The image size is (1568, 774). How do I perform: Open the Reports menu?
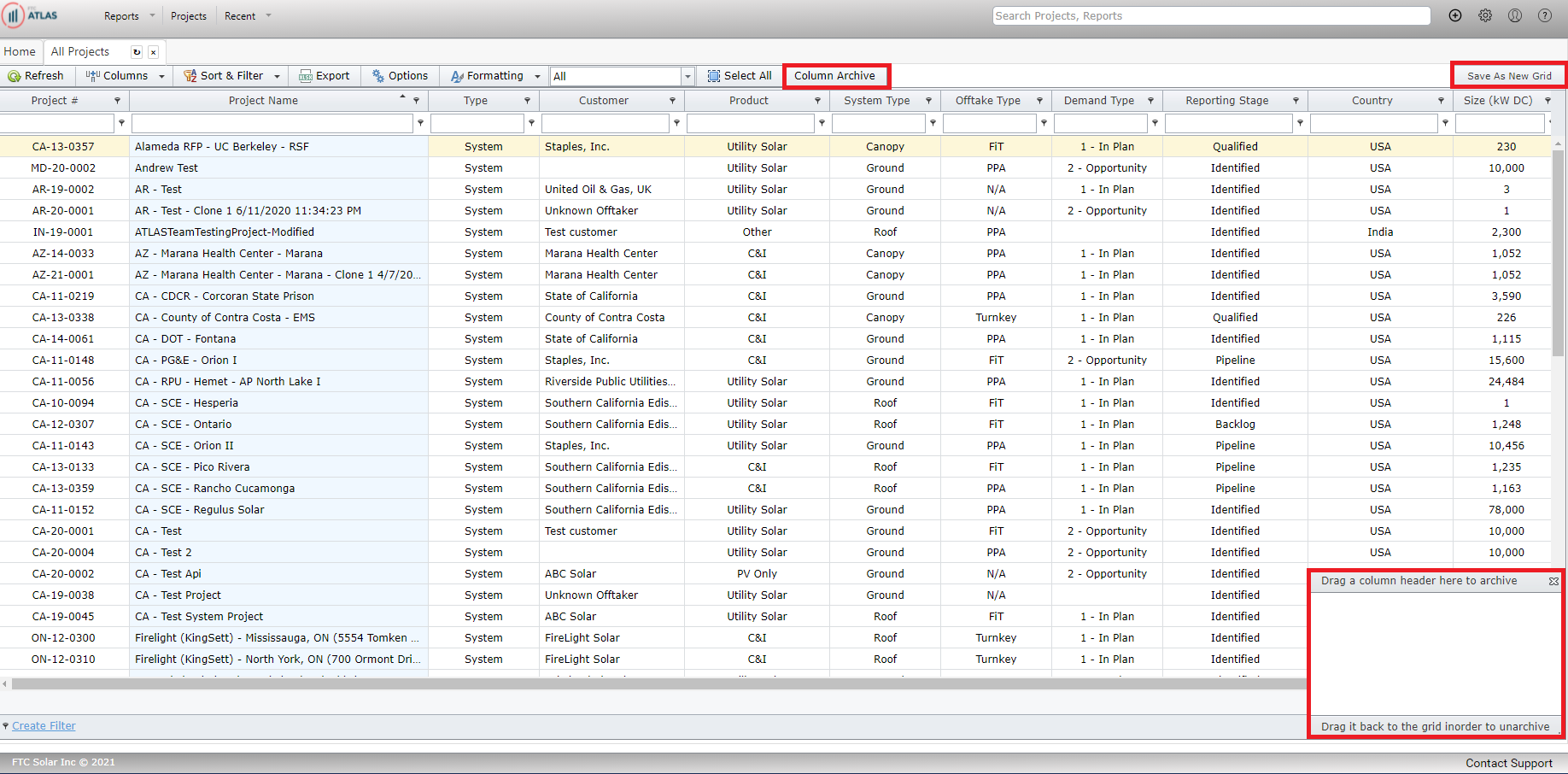pos(121,16)
